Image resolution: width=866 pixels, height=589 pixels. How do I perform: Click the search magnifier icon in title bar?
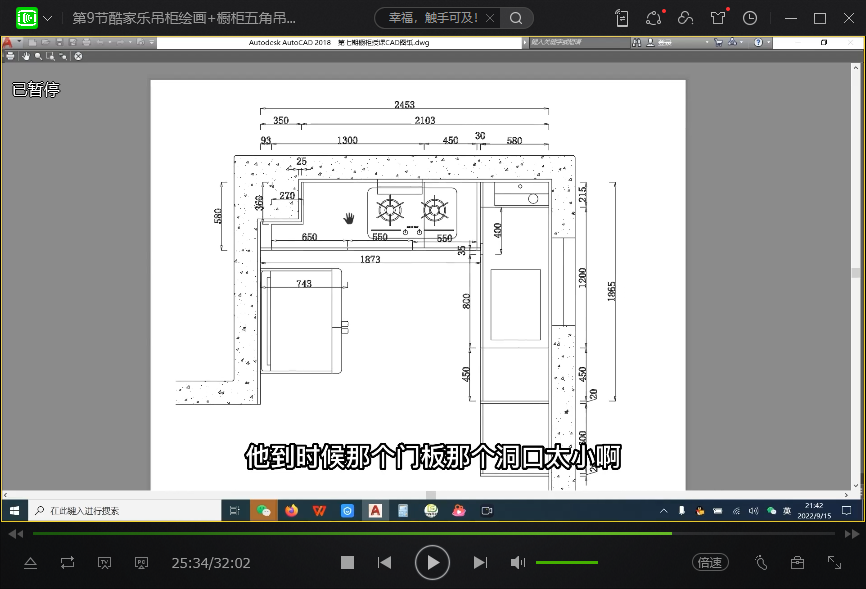click(516, 18)
